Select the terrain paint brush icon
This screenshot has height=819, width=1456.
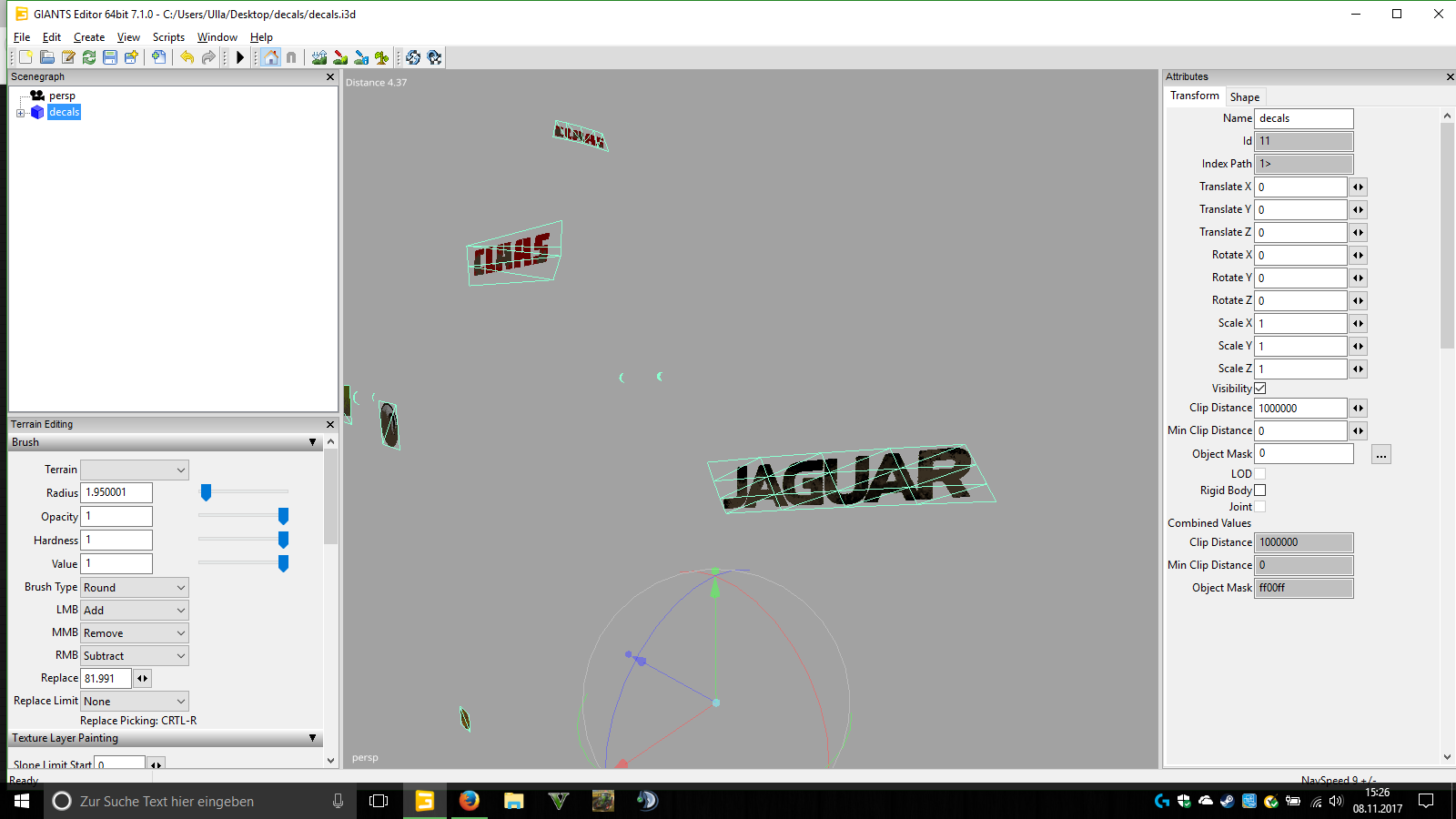pos(340,57)
